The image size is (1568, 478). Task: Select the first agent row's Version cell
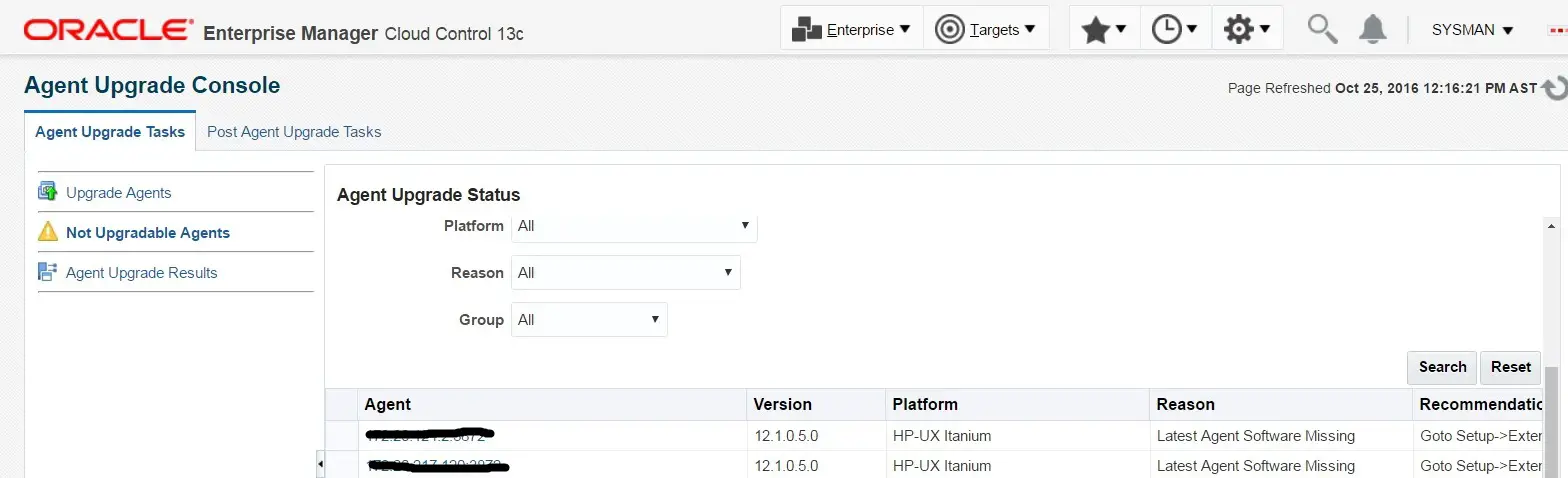tap(817, 436)
